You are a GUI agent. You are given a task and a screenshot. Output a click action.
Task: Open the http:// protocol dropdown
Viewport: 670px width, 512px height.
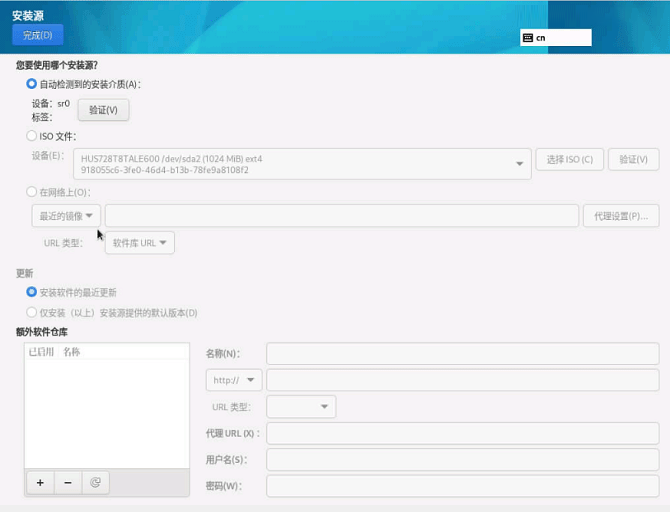(x=234, y=380)
